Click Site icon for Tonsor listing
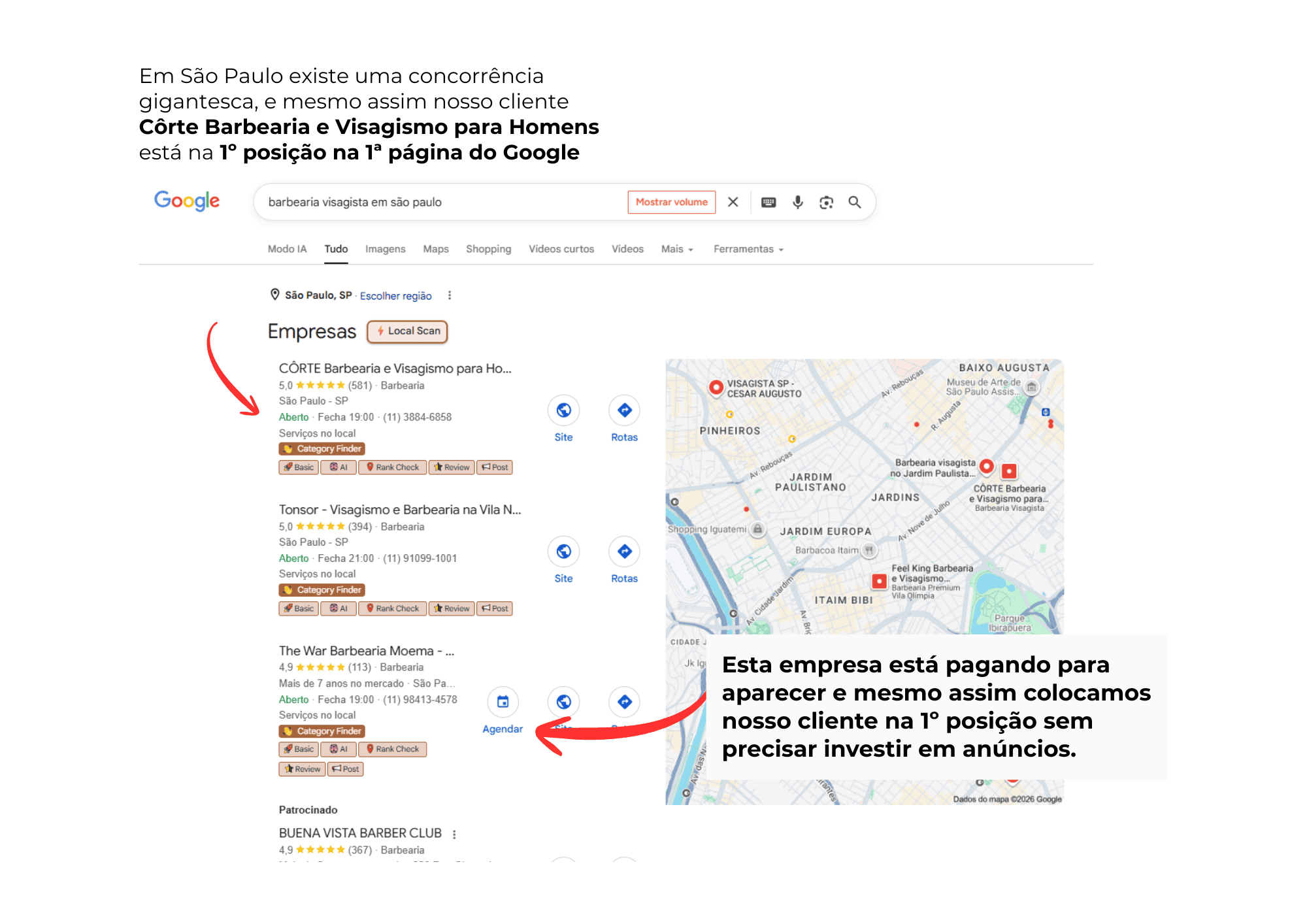The width and height of the screenshot is (1307, 924). [563, 552]
